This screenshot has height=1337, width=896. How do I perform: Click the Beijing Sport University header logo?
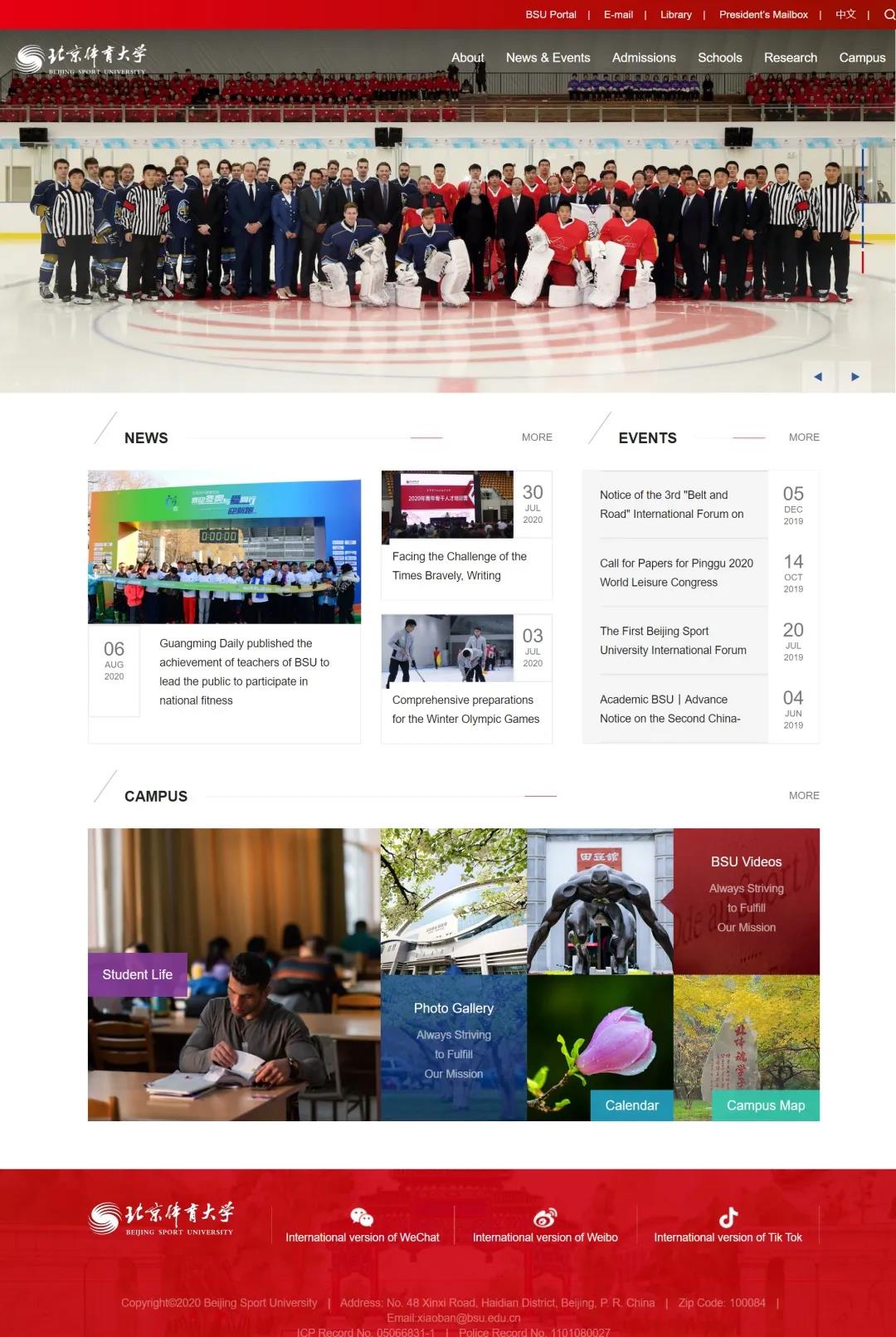(81, 59)
